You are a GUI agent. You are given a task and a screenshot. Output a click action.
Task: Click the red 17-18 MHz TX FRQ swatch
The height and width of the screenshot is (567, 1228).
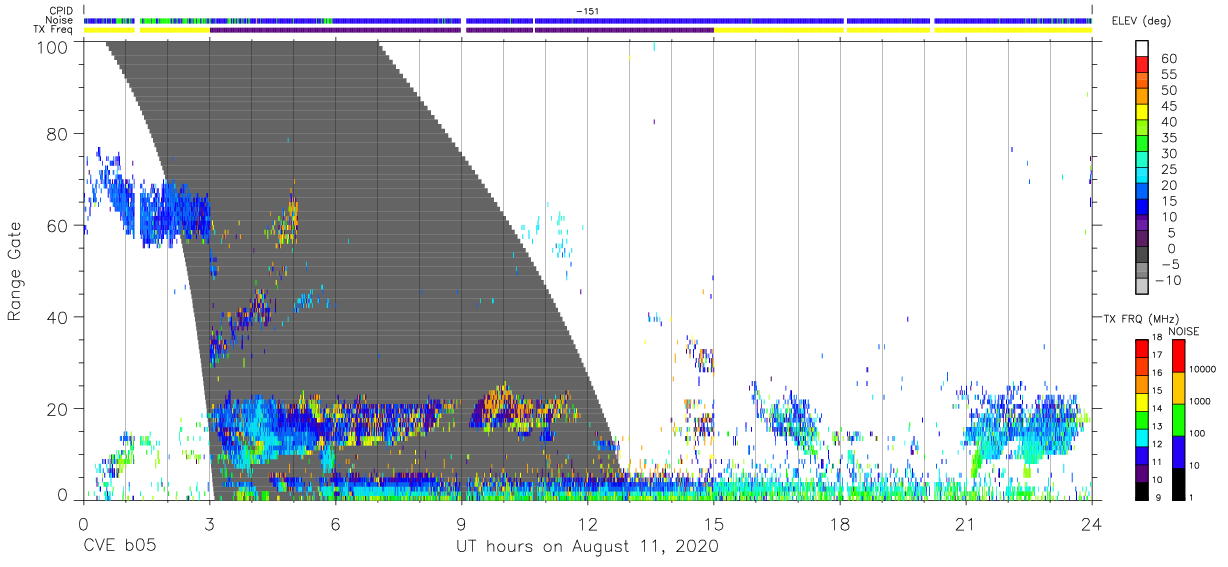[x=1142, y=349]
